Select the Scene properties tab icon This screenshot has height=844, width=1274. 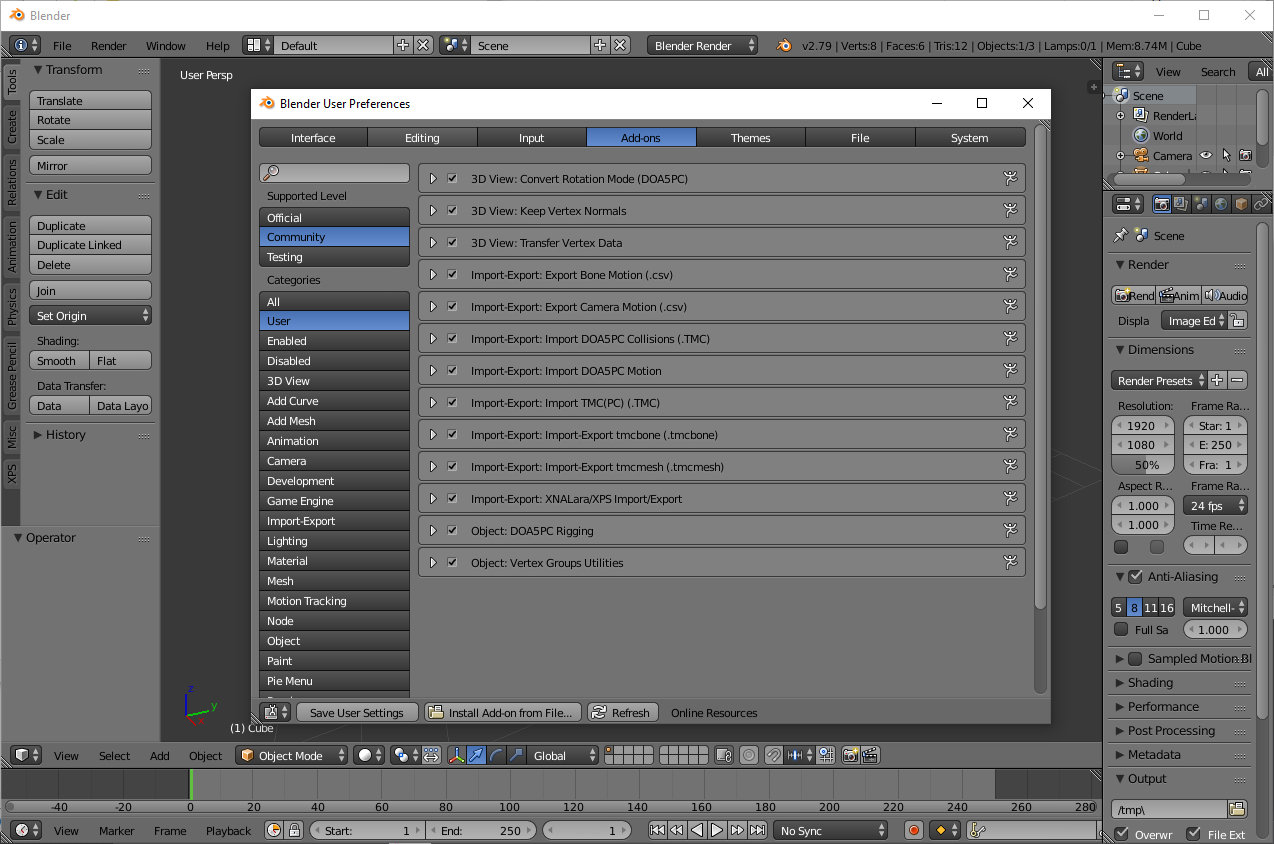[1201, 204]
